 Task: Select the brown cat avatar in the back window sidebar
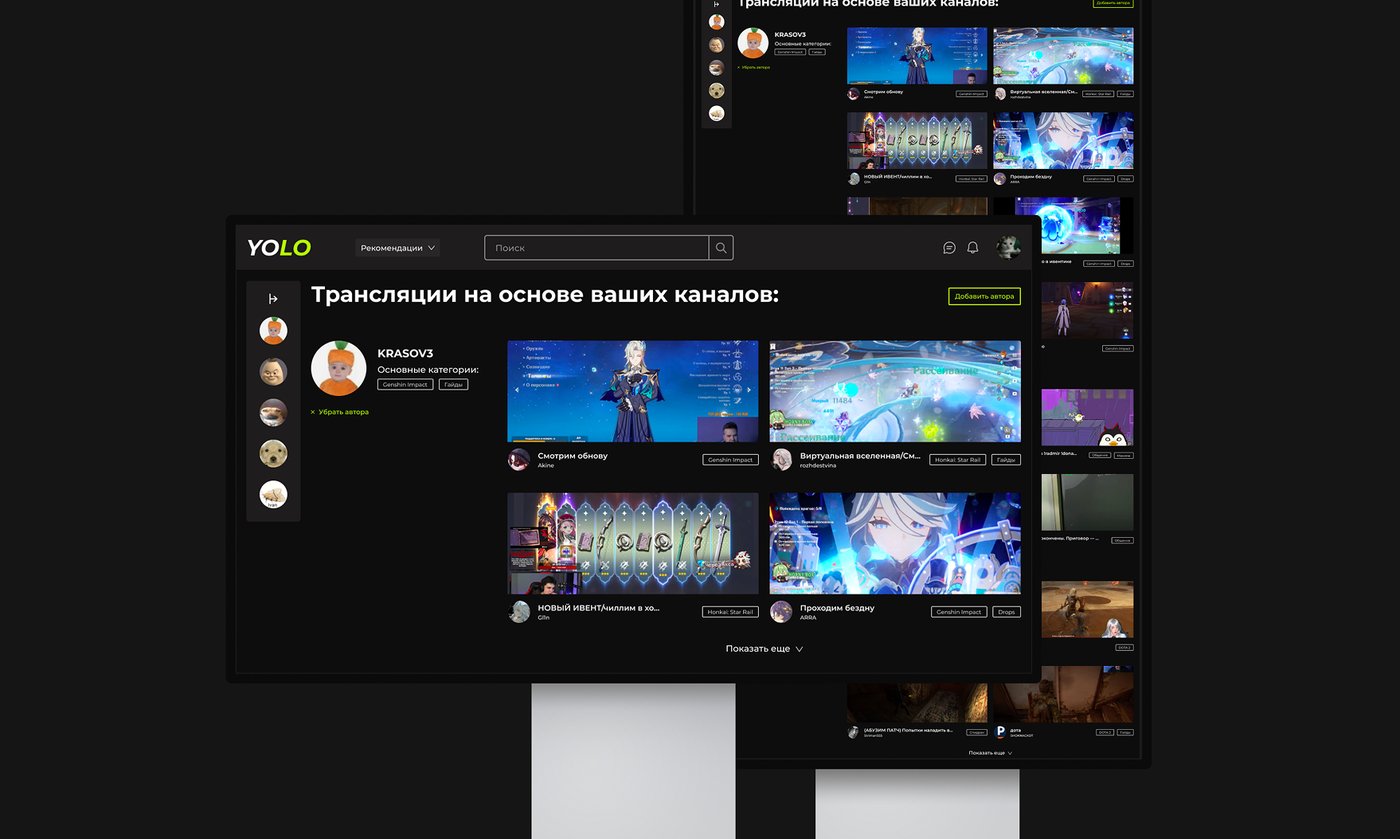(716, 68)
